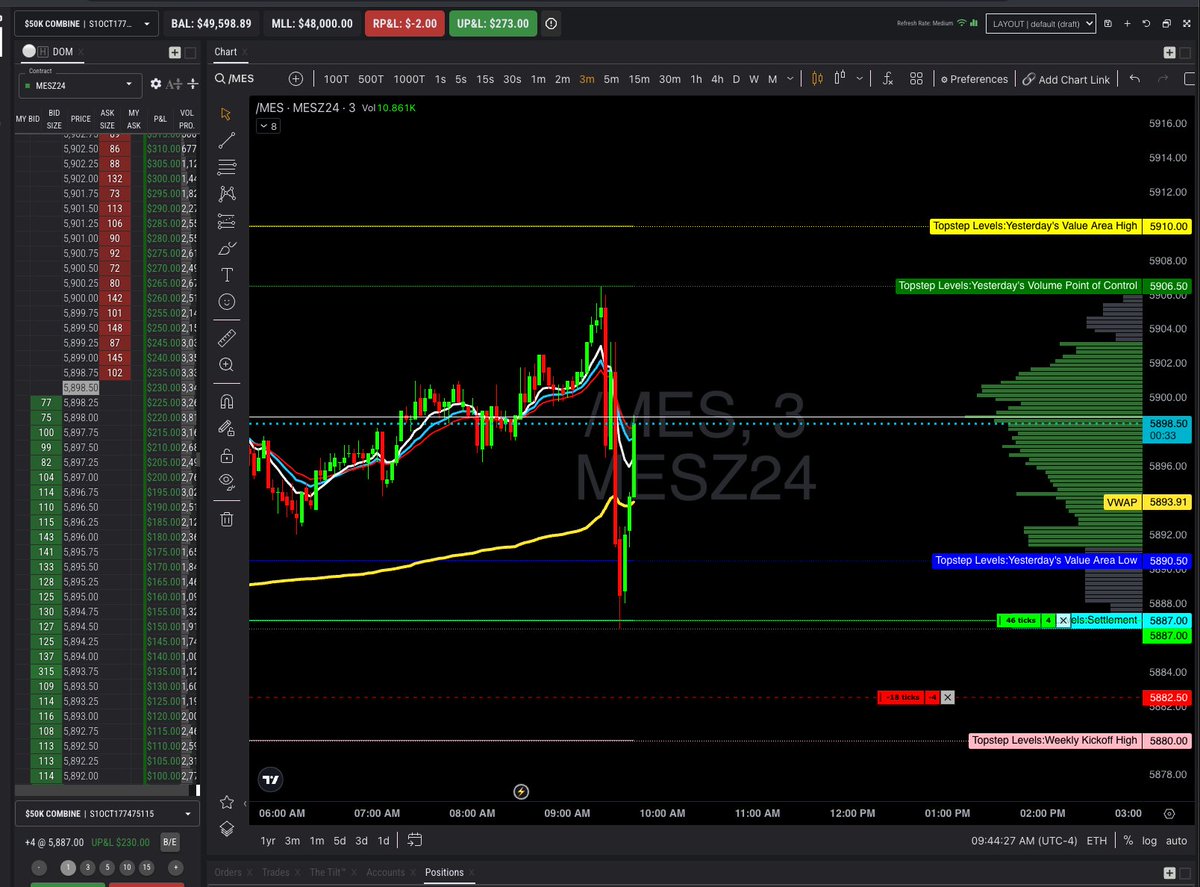
Task: Click the B/E break-even button
Action: pos(169,843)
